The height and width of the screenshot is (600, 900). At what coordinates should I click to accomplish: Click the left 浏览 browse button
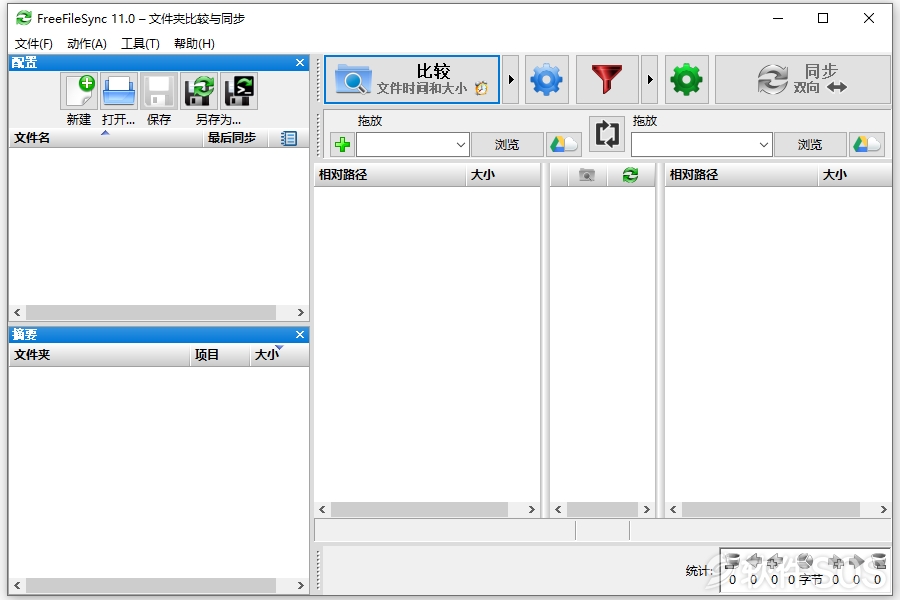tap(507, 144)
